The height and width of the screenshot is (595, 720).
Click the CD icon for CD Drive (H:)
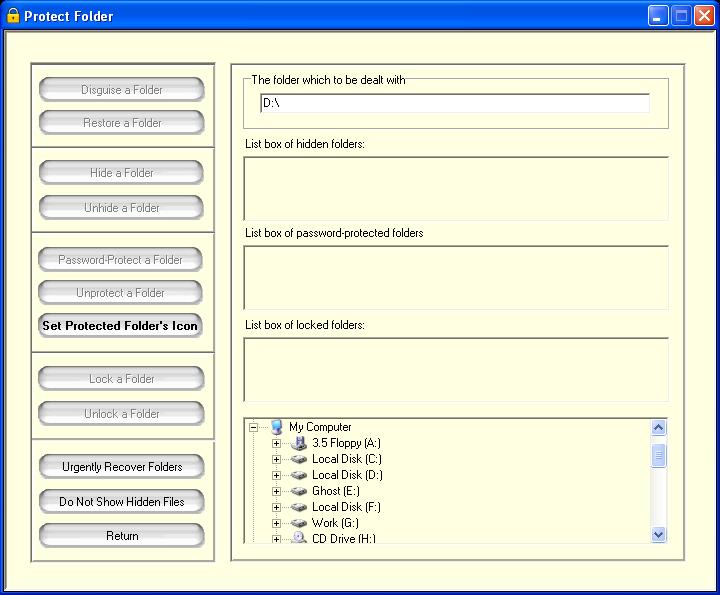tap(299, 538)
